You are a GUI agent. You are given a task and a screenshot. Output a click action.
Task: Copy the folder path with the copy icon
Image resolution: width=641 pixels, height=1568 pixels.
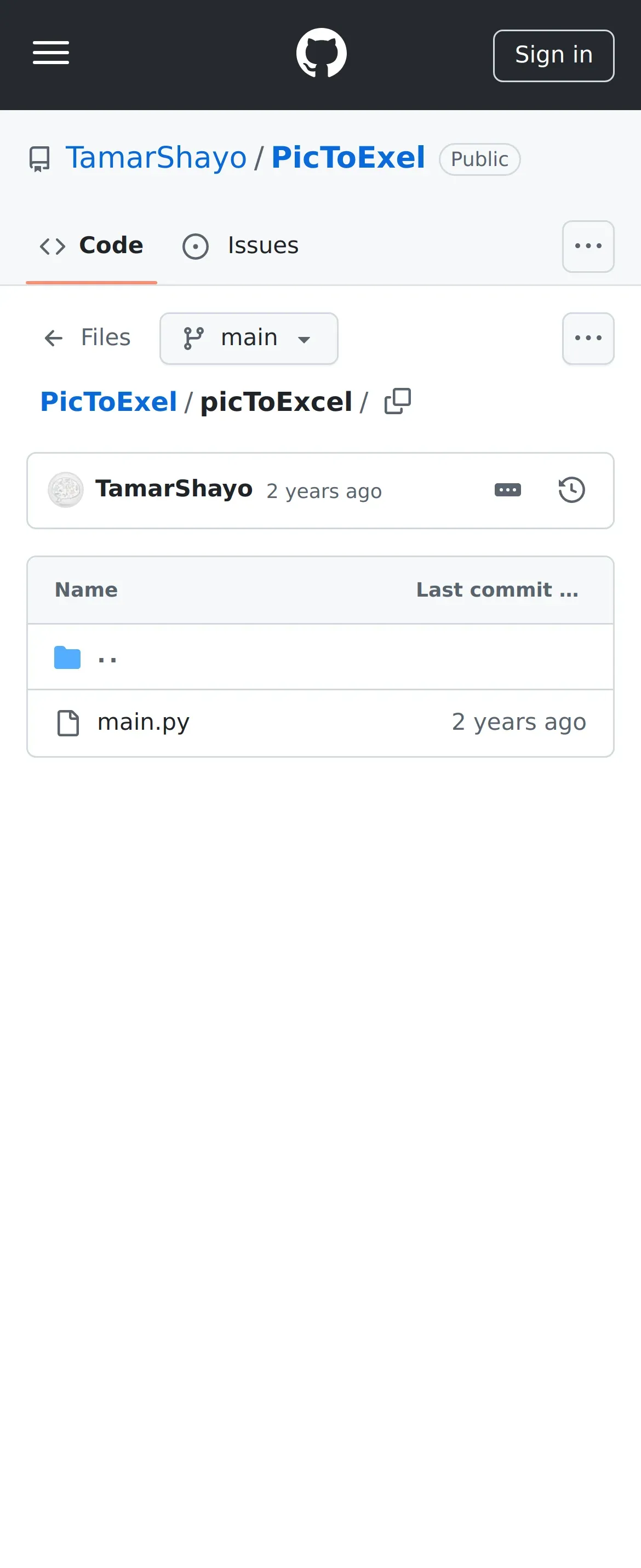coord(398,401)
